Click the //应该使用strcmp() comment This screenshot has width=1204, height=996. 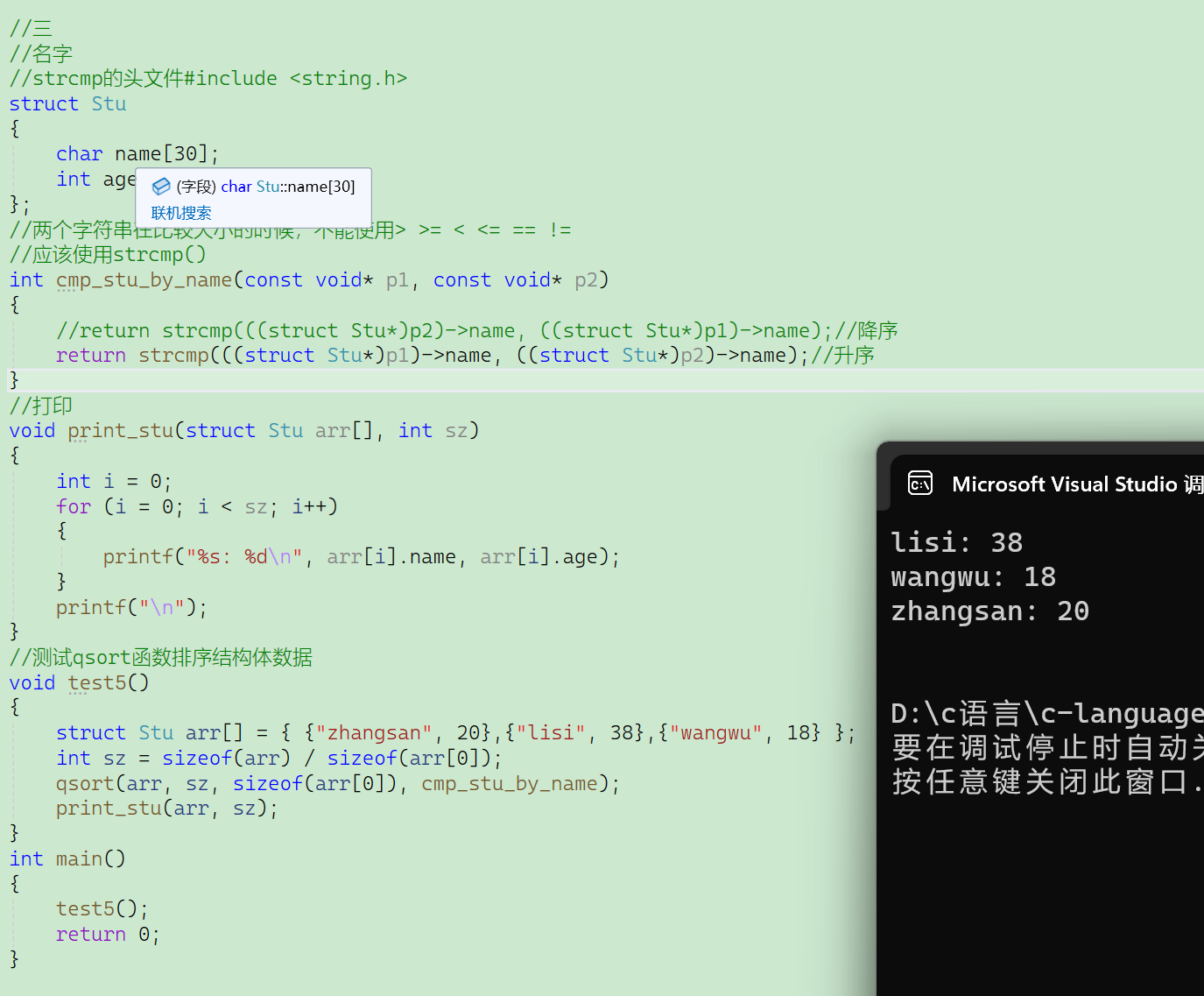point(108,255)
